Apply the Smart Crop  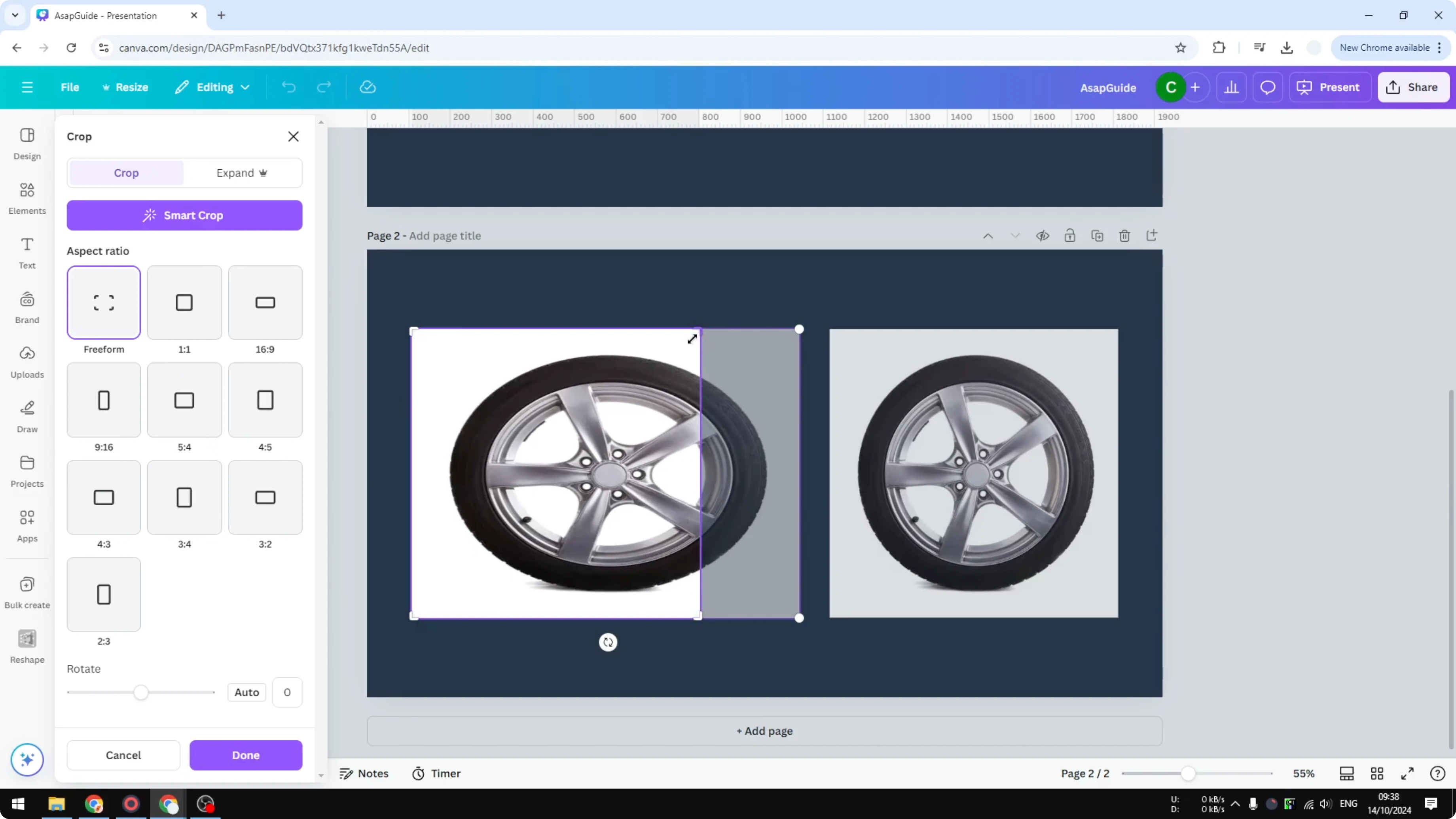(184, 215)
